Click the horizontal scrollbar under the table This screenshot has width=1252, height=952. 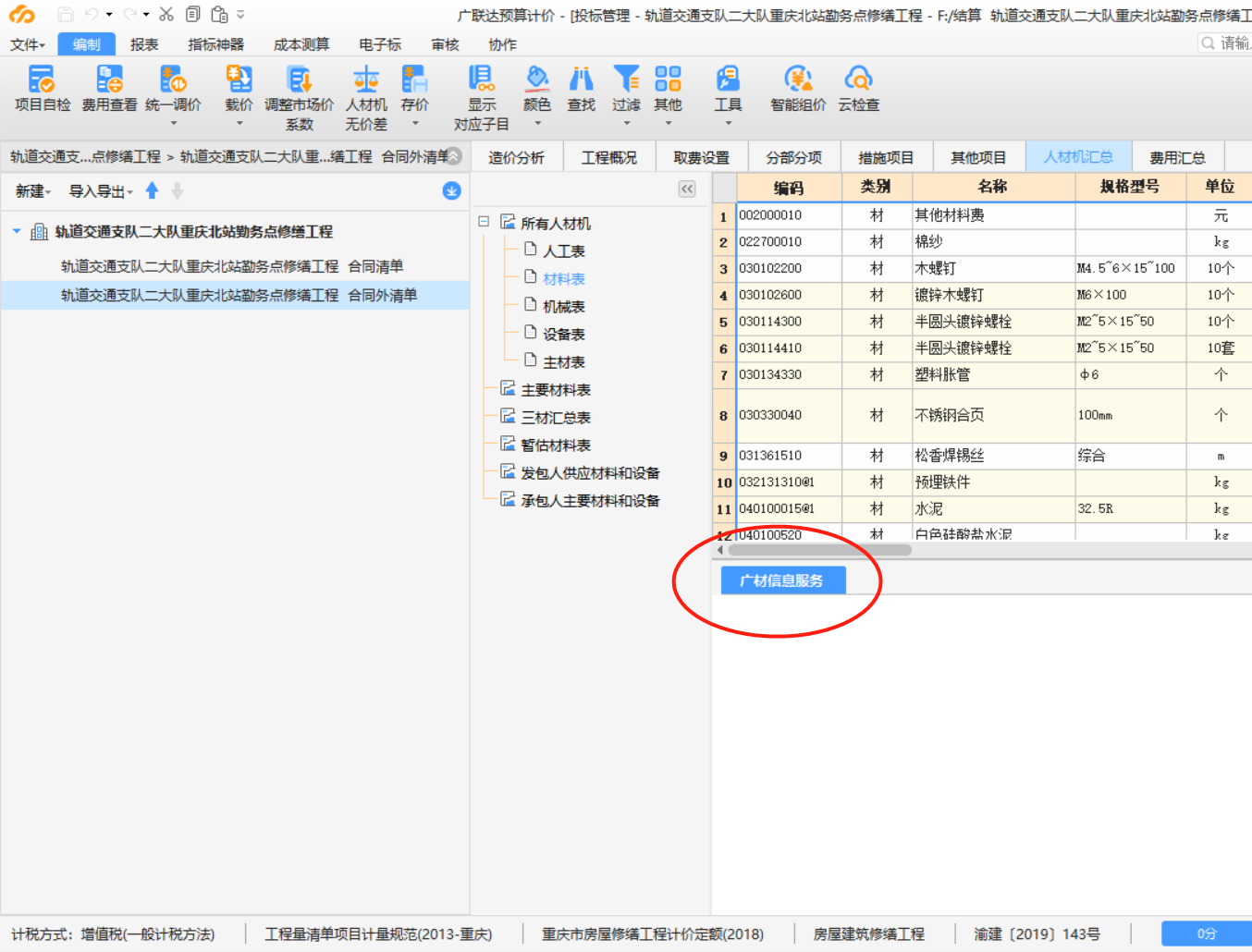pos(820,550)
